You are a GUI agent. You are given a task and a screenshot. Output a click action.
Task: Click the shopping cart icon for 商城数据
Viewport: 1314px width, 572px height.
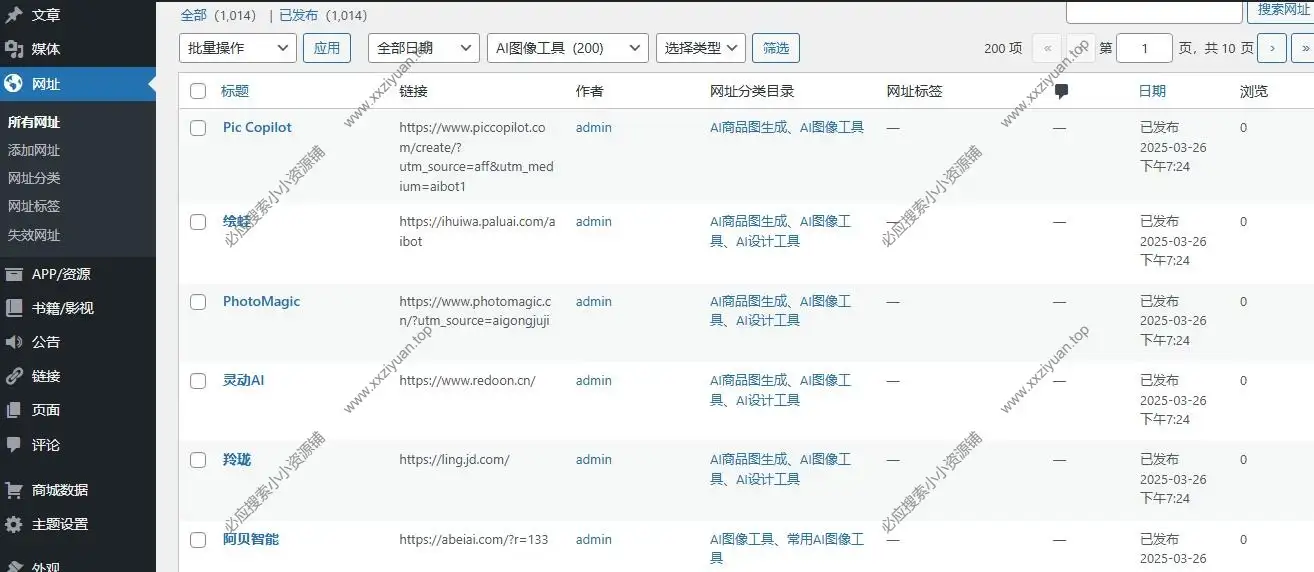click(x=14, y=490)
